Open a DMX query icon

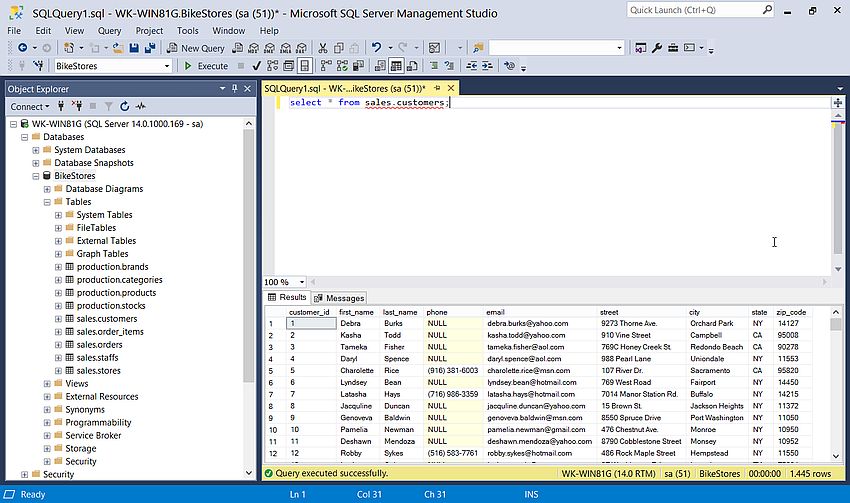[x=269, y=48]
